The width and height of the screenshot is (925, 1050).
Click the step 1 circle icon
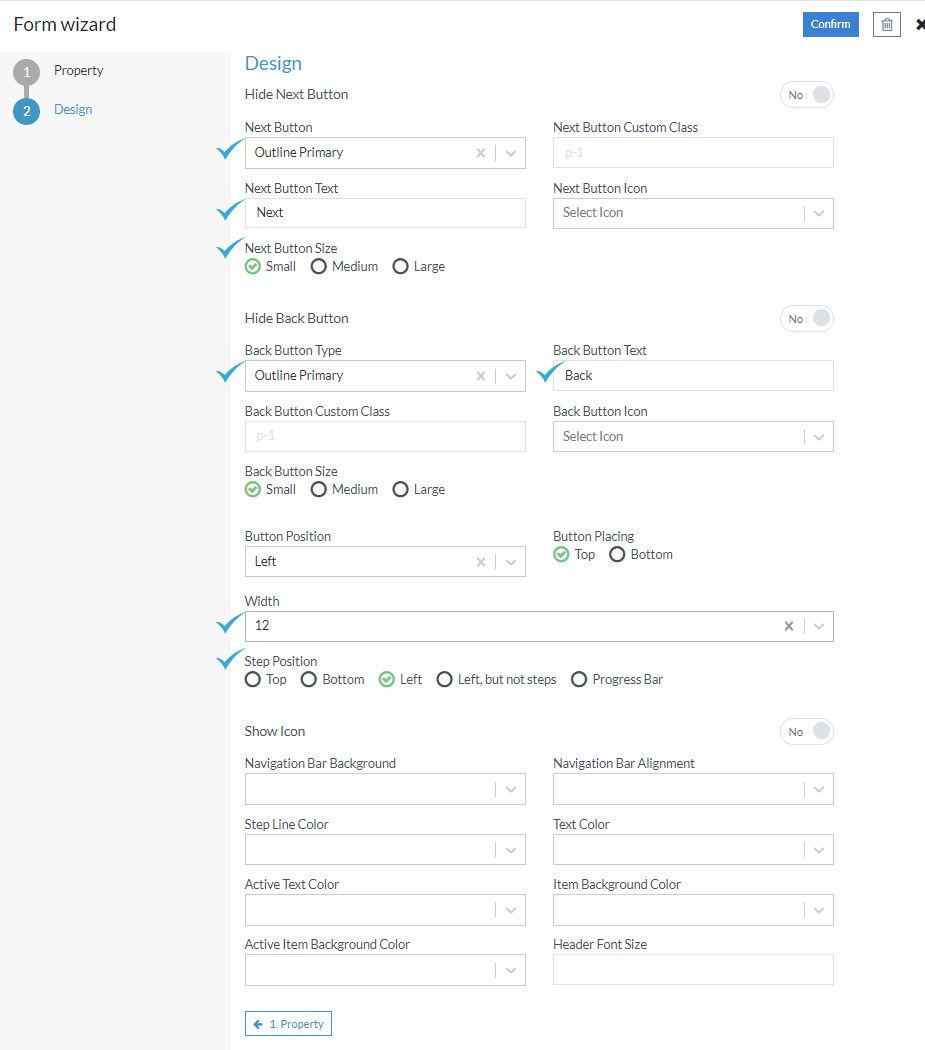click(x=26, y=72)
